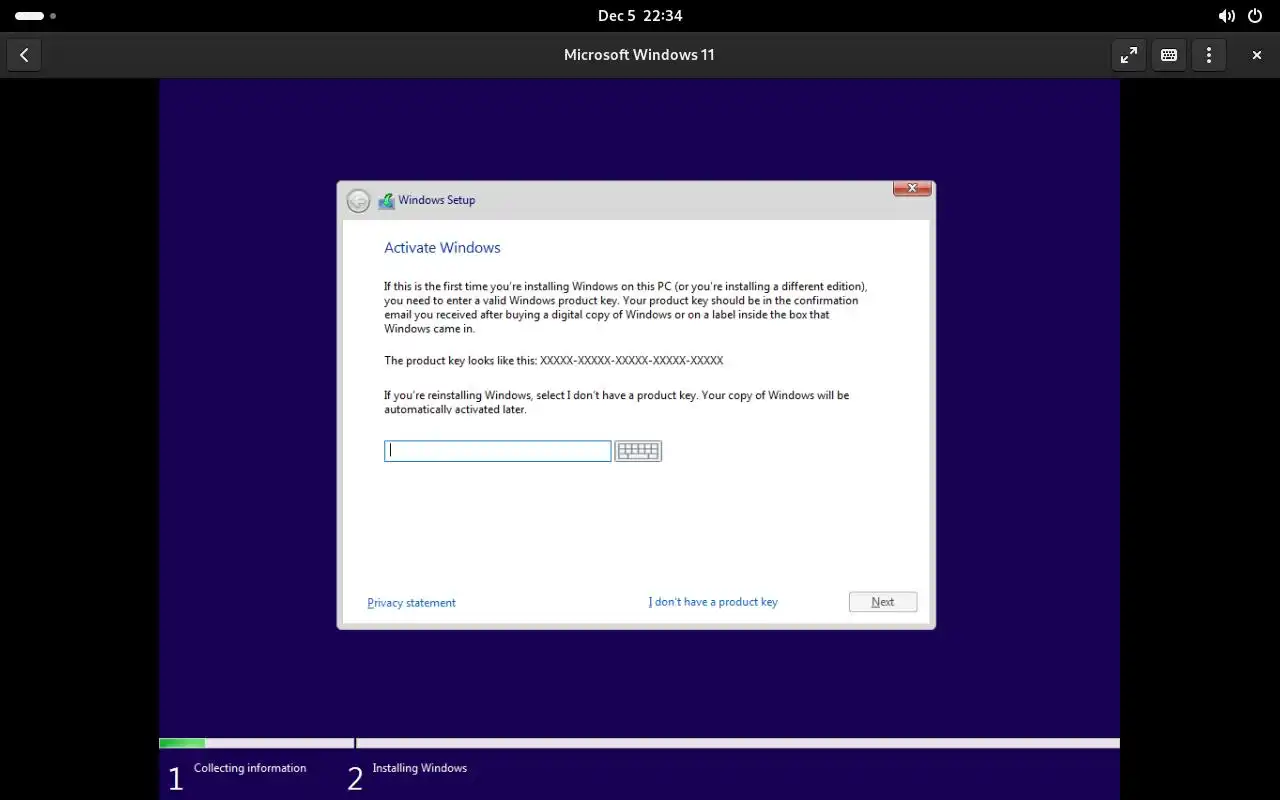
Task: Open the Activities overview pill
Action: tap(35, 16)
